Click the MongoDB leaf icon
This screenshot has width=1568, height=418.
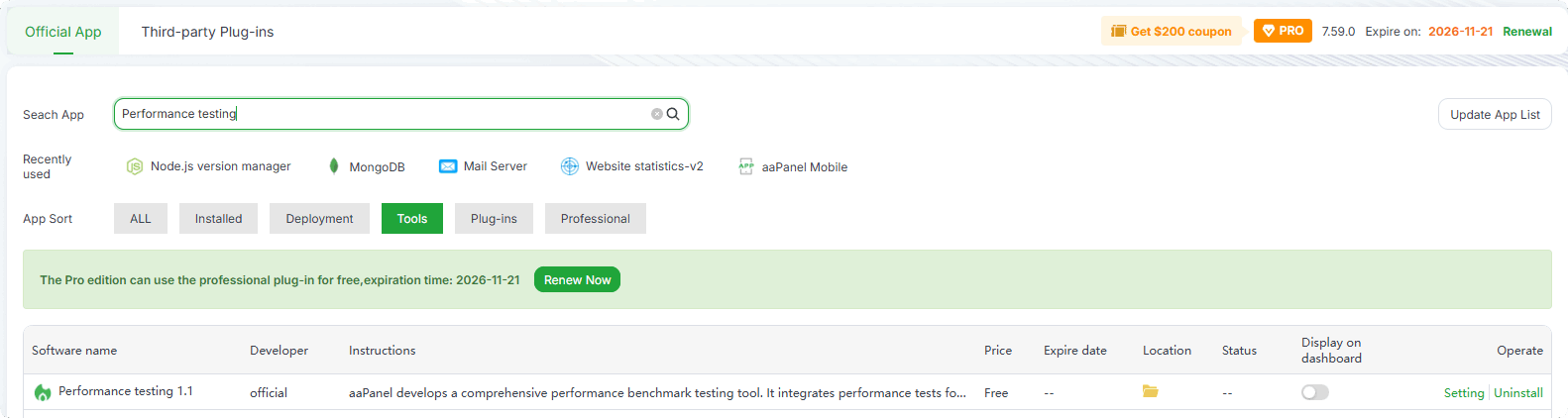(334, 166)
